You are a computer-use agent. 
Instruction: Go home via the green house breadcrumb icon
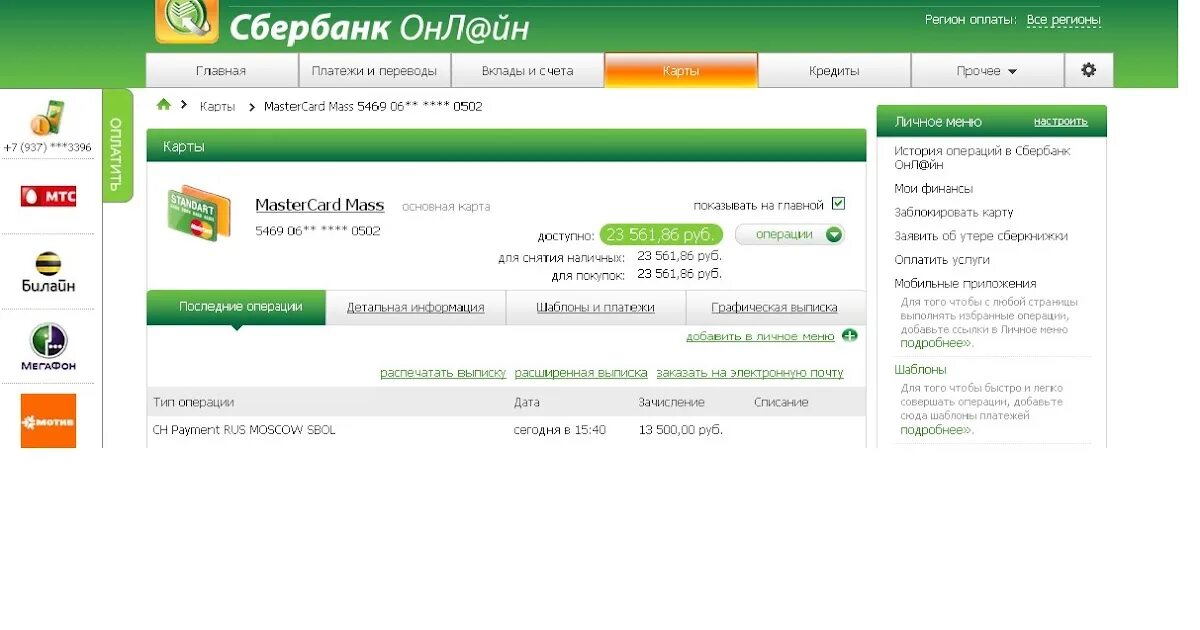(164, 104)
